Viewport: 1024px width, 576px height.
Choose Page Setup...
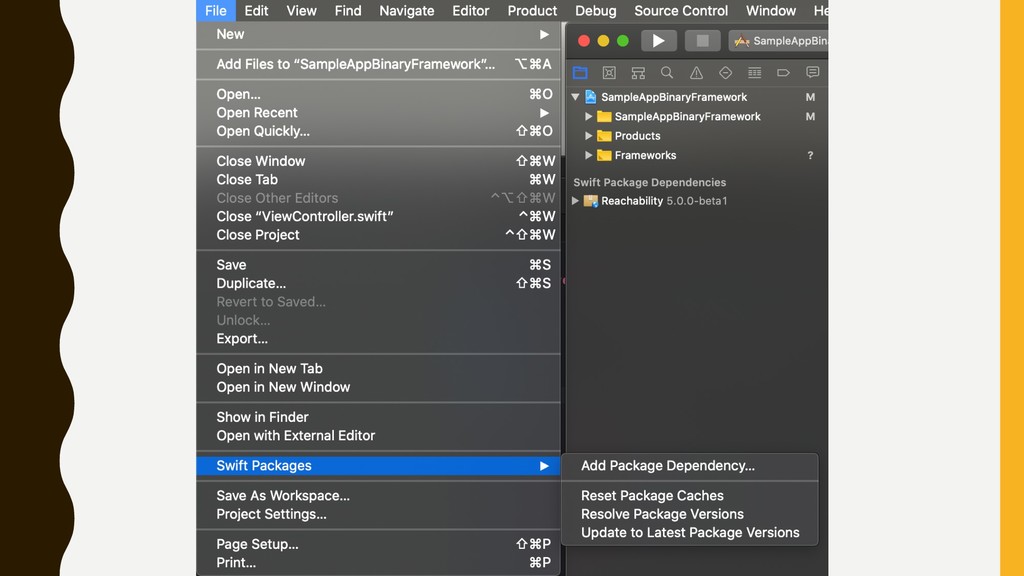[x=379, y=544]
